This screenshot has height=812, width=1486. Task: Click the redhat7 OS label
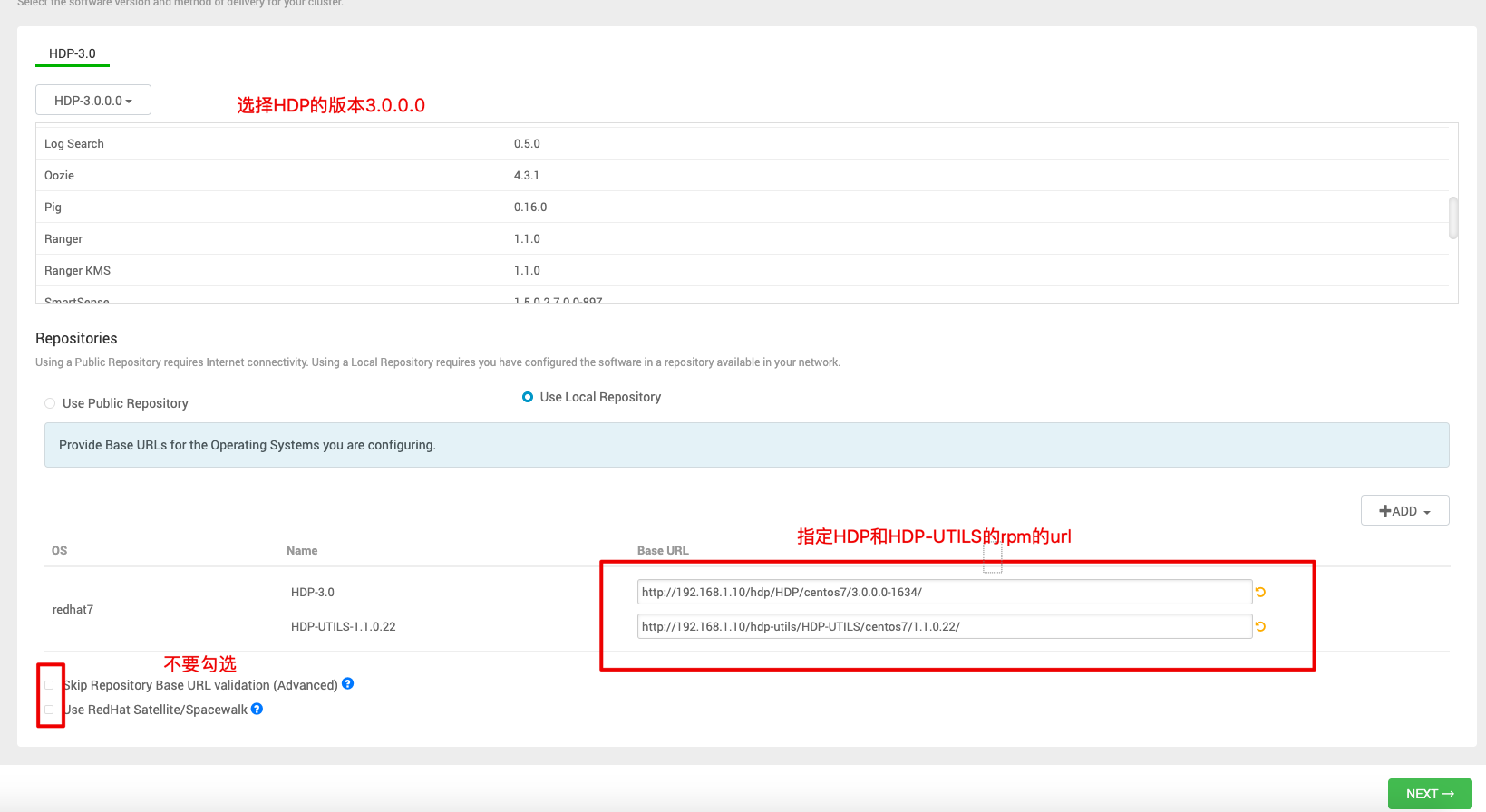73,609
